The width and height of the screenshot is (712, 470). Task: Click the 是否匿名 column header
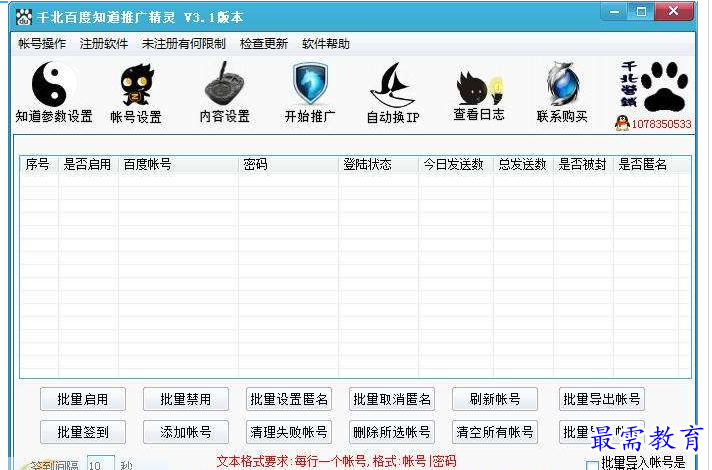(x=646, y=164)
